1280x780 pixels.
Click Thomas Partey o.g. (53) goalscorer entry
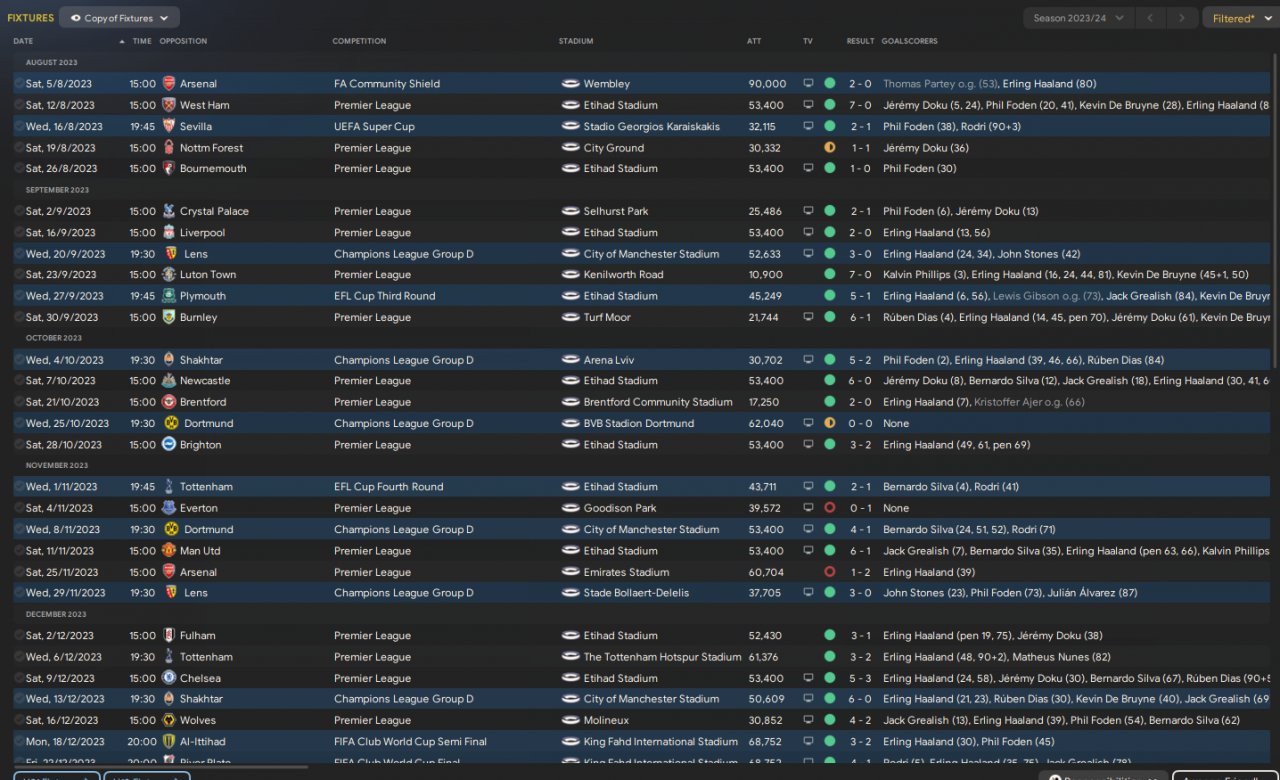(941, 84)
